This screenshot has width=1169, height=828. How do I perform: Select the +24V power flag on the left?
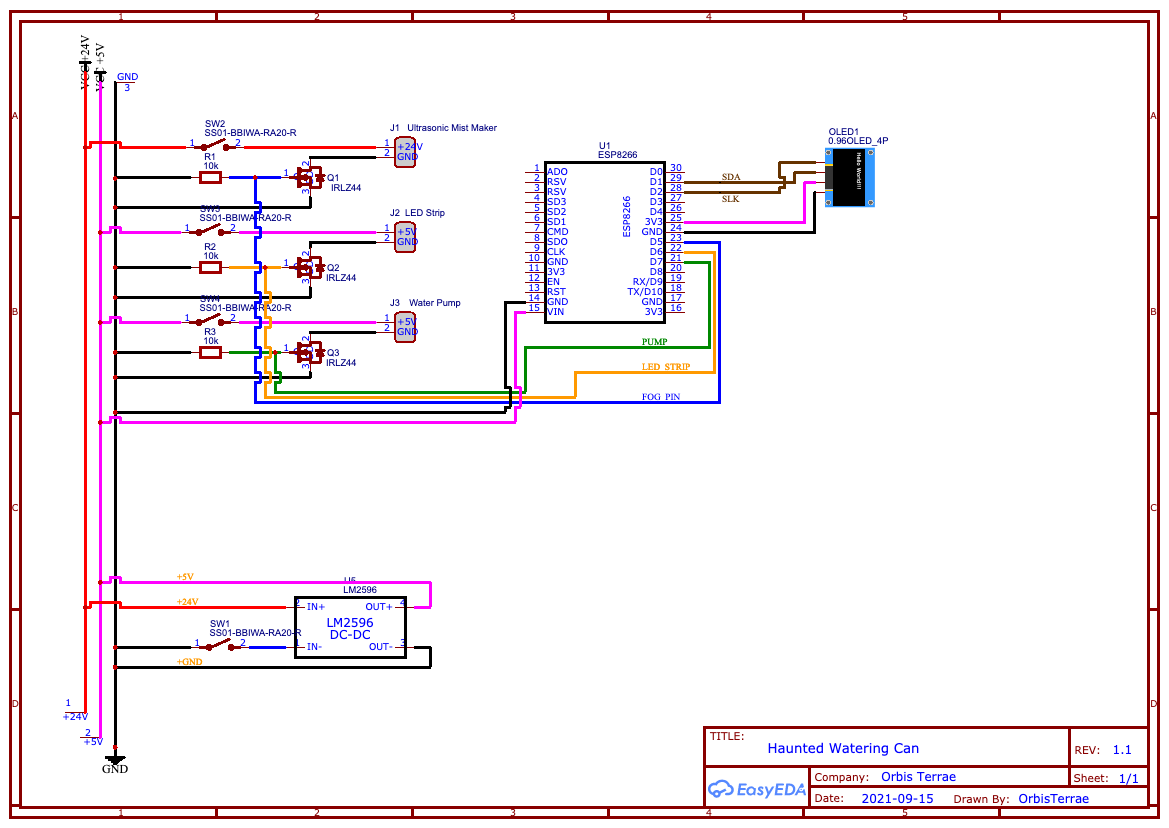point(87,61)
